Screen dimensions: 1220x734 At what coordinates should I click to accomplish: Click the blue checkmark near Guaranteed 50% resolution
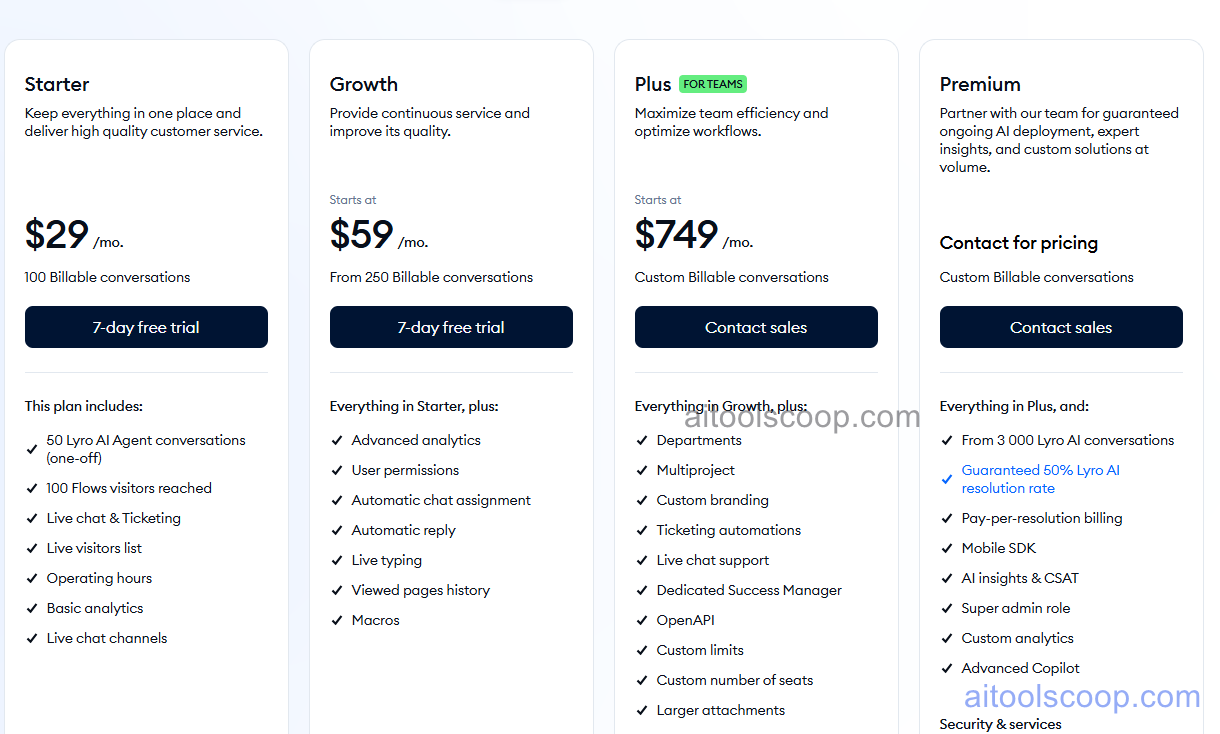click(x=947, y=478)
